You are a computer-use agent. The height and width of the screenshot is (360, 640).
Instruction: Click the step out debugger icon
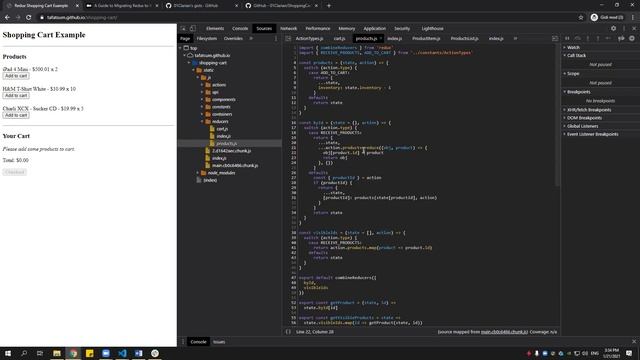point(598,38)
